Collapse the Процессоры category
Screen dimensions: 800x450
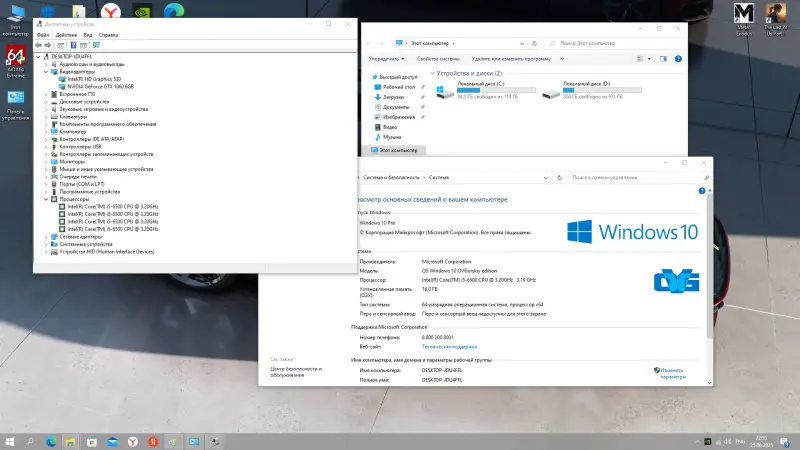click(x=46, y=199)
